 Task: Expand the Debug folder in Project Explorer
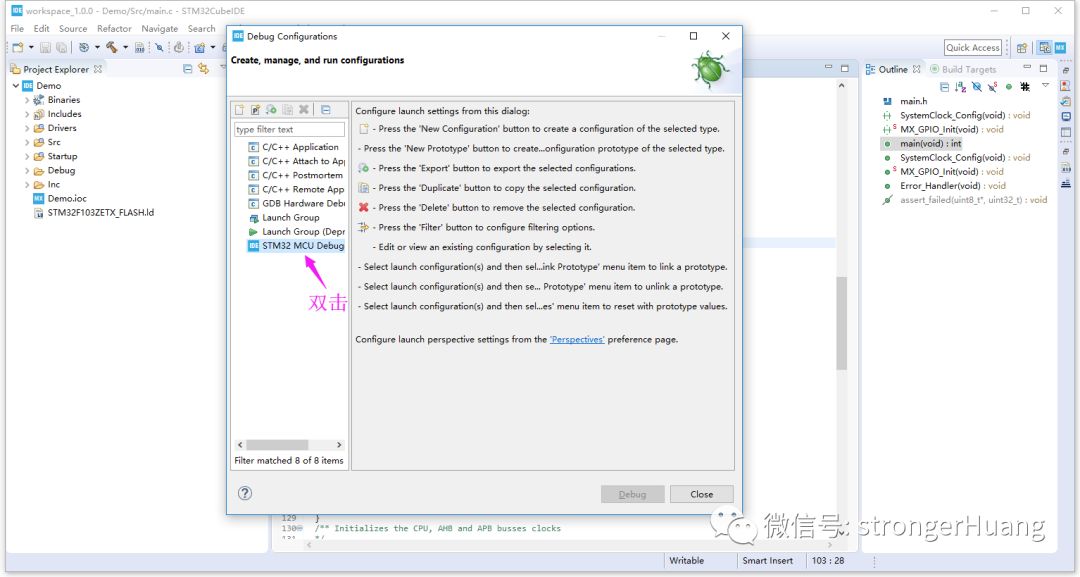27,171
